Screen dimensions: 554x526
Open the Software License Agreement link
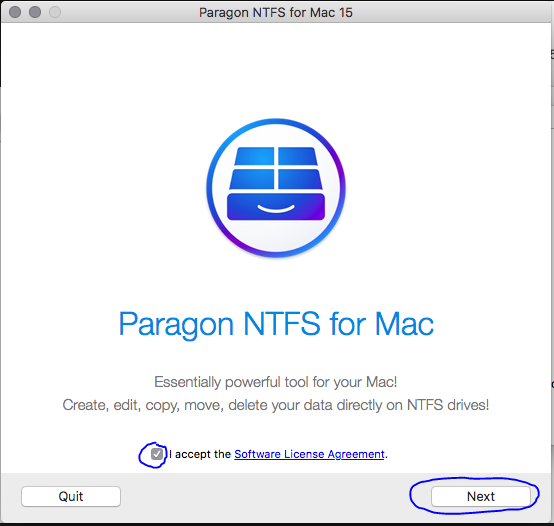(309, 454)
